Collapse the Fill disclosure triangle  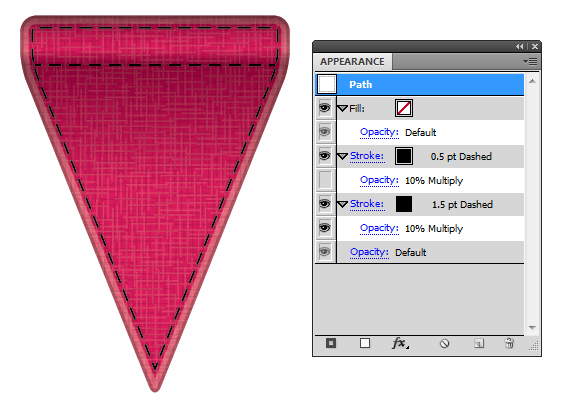[342, 108]
